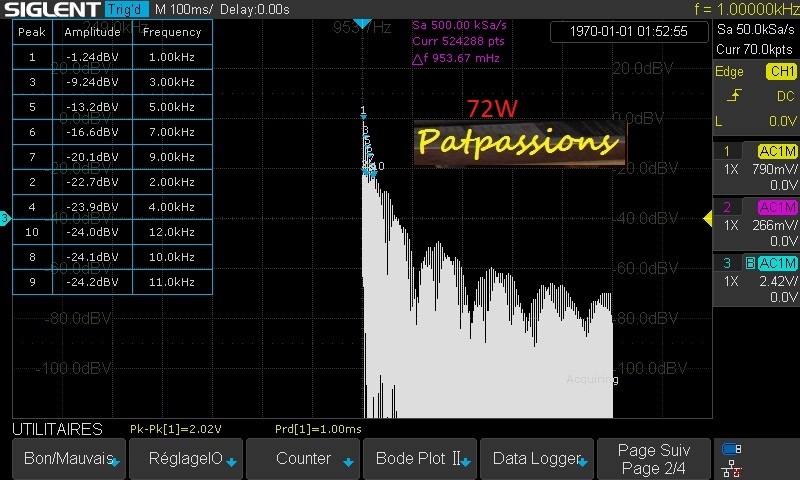This screenshot has width=800, height=480.
Task: Click the rising edge trigger slope icon
Action: [735, 96]
